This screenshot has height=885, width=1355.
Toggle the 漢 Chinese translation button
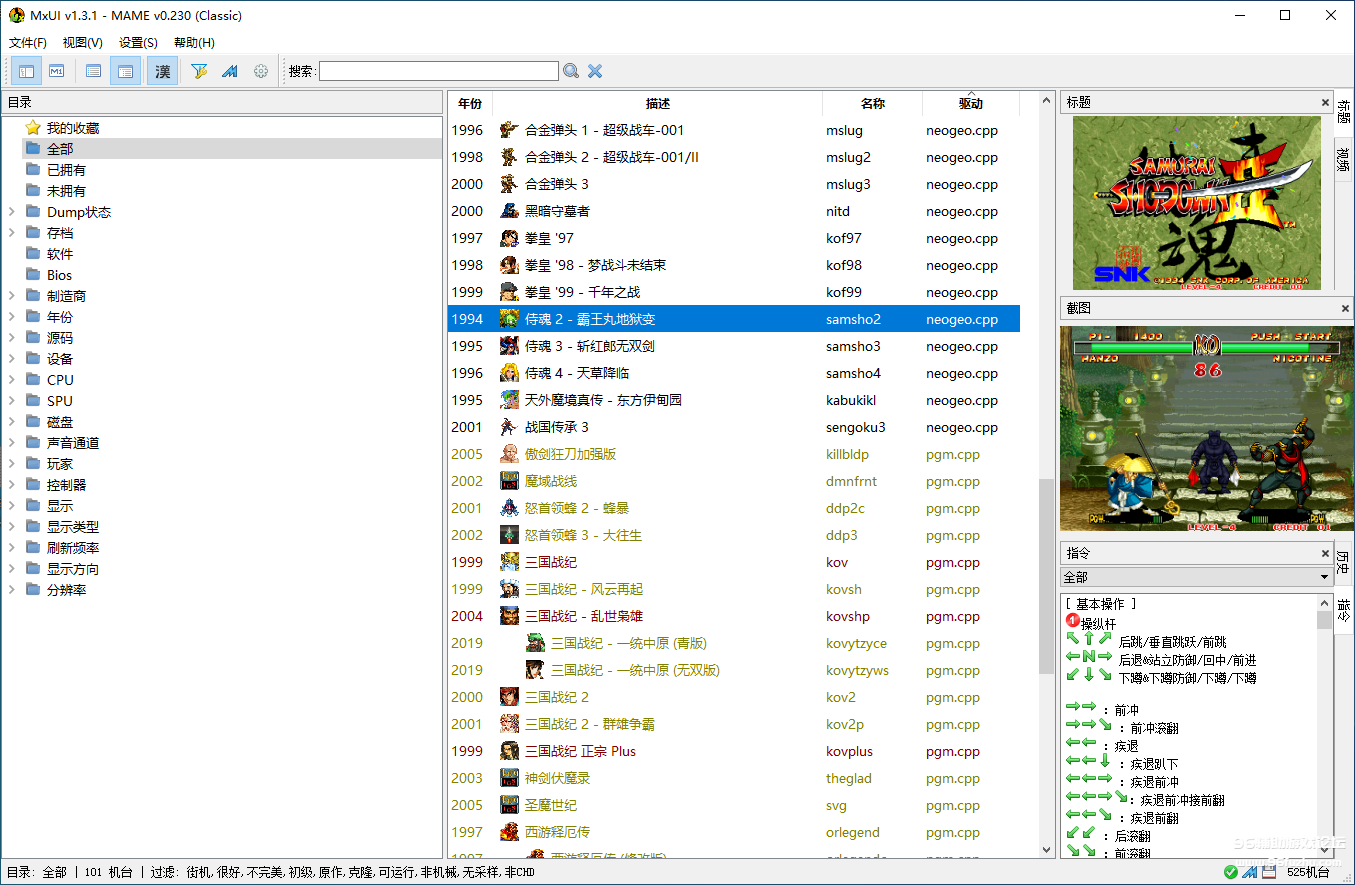[x=162, y=71]
